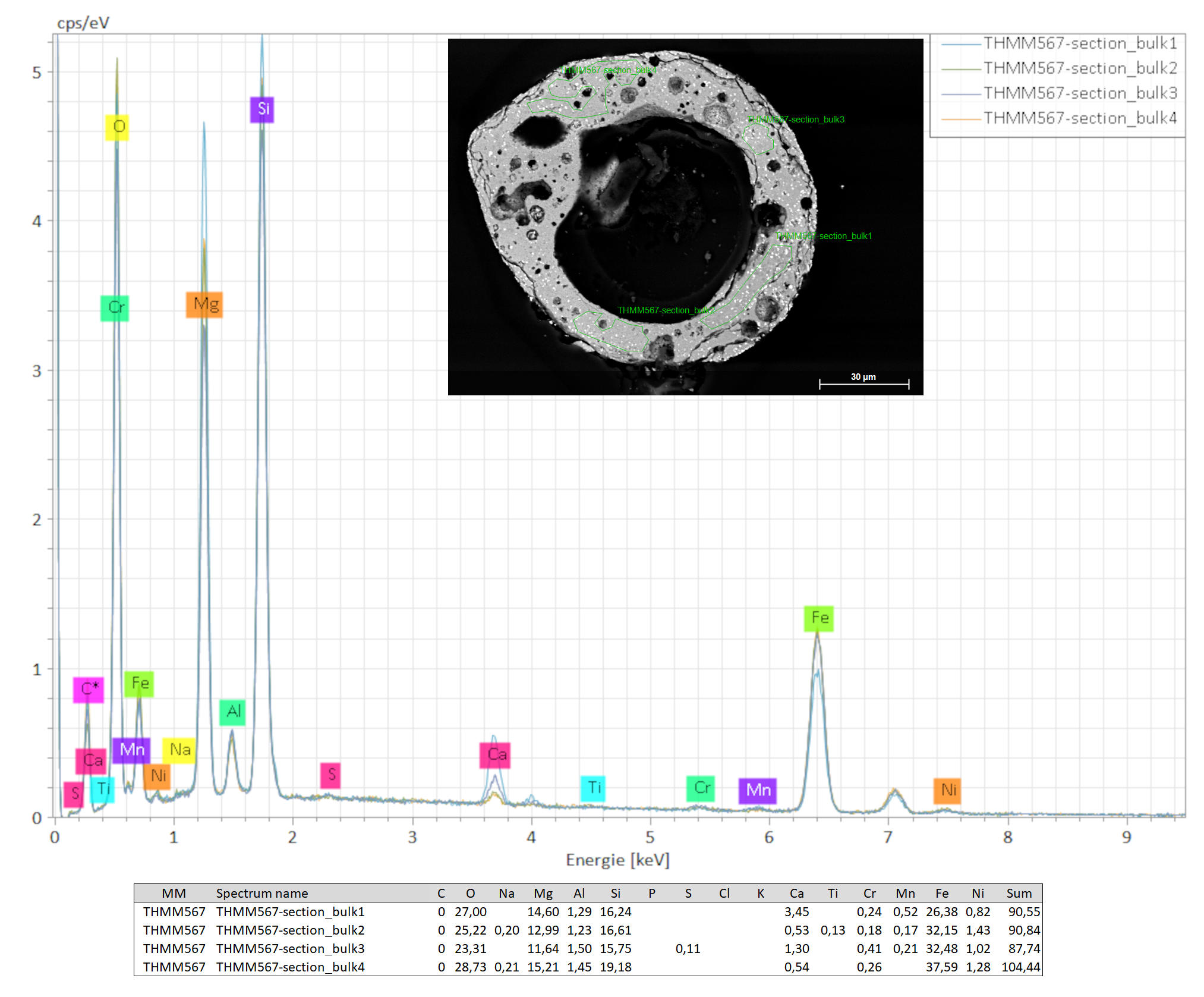The height and width of the screenshot is (997, 1204).
Task: Click the Energie [keV] axis title
Action: (617, 860)
